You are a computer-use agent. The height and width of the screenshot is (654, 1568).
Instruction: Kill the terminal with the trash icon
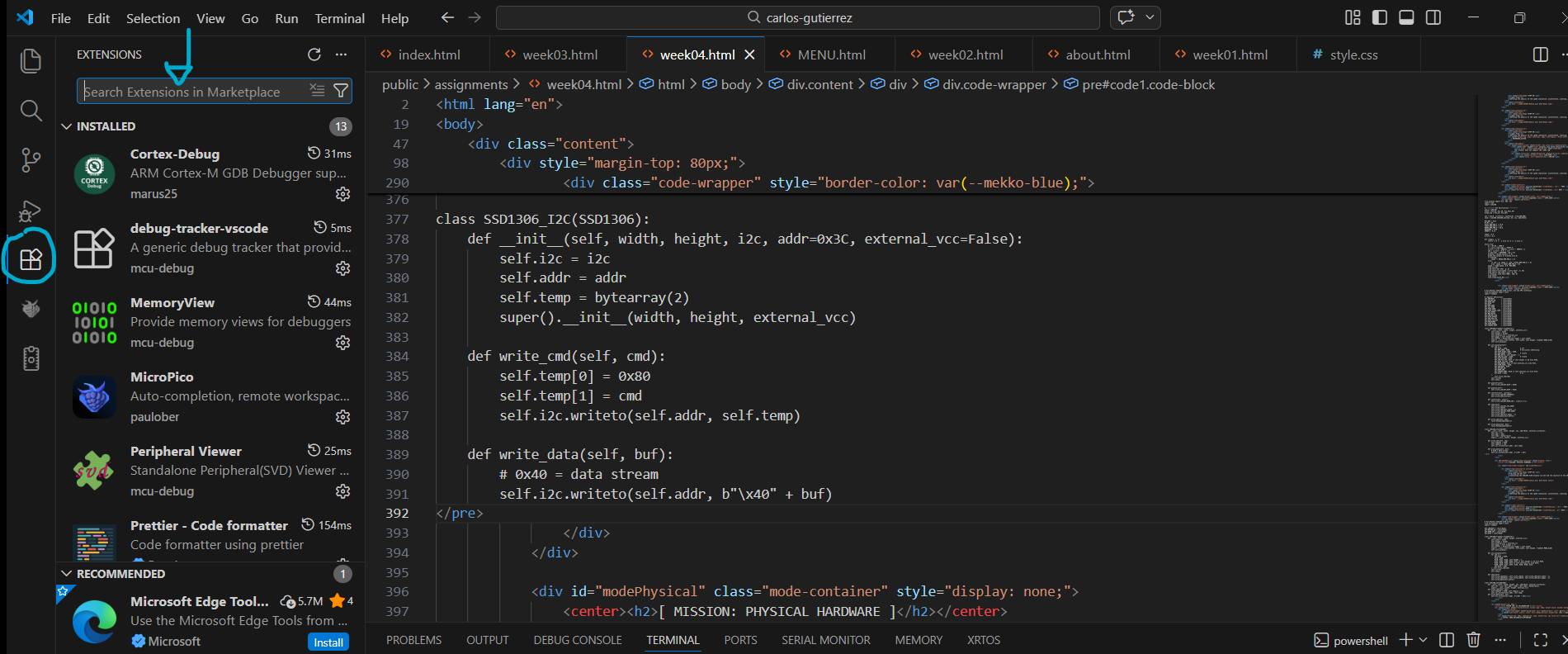[x=1473, y=640]
